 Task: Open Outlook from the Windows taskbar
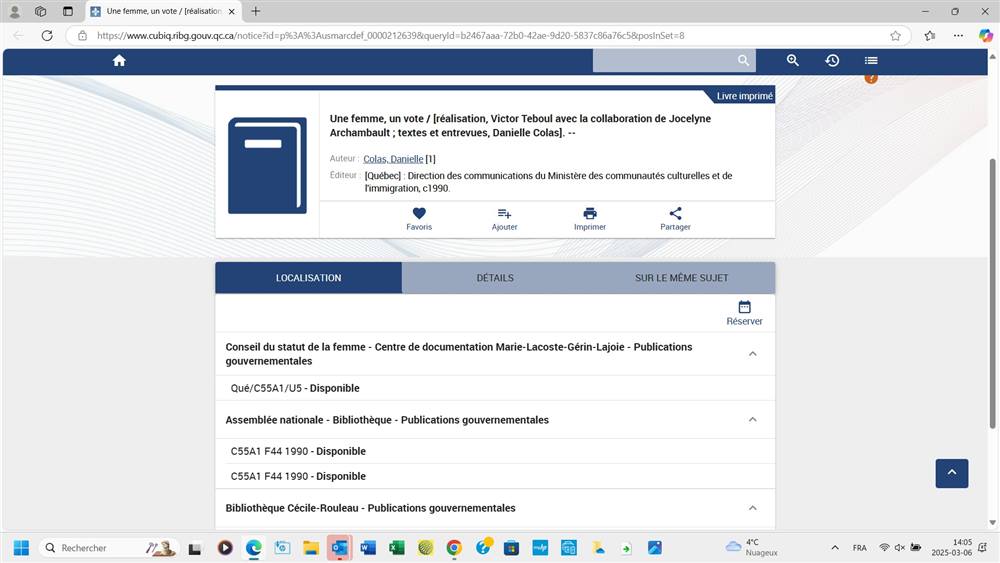(x=339, y=548)
